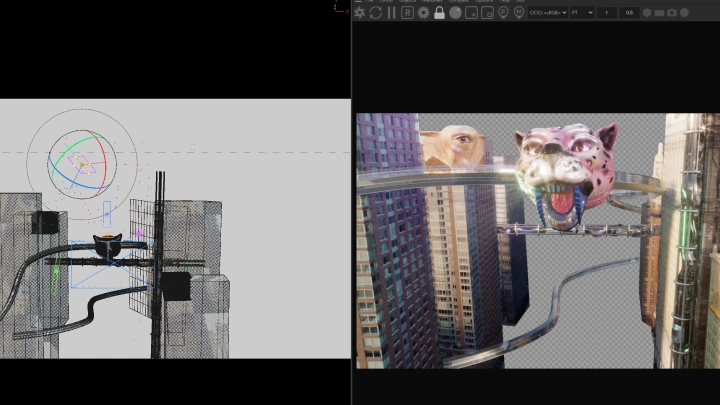Image resolution: width=720 pixels, height=405 pixels.
Task: Restart the render with the refresh icon
Action: pyautogui.click(x=375, y=13)
